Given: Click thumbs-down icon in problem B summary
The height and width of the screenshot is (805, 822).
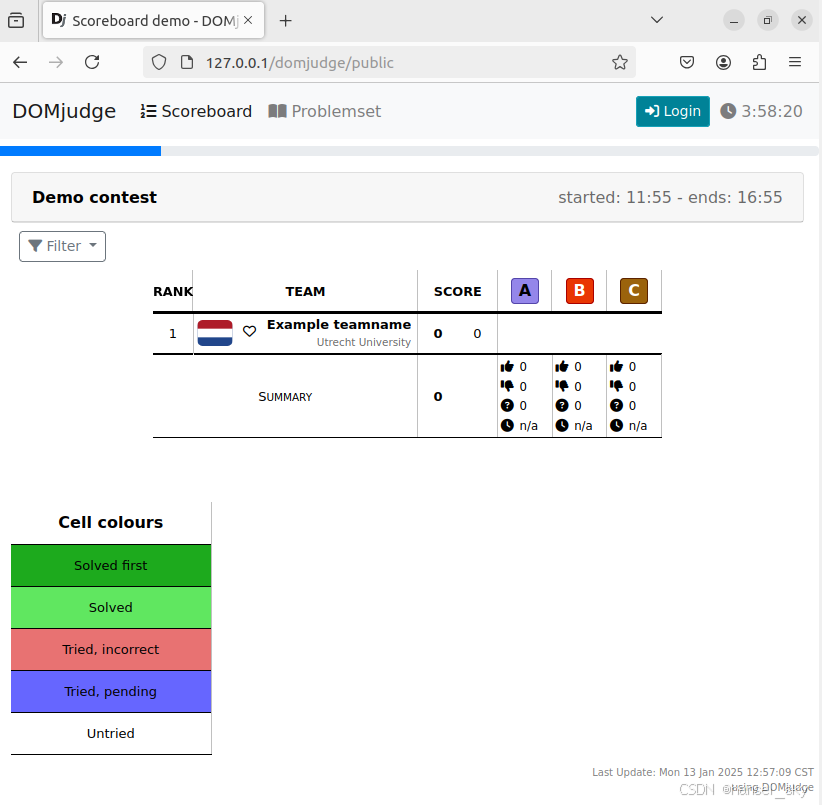Looking at the screenshot, I should 562,386.
